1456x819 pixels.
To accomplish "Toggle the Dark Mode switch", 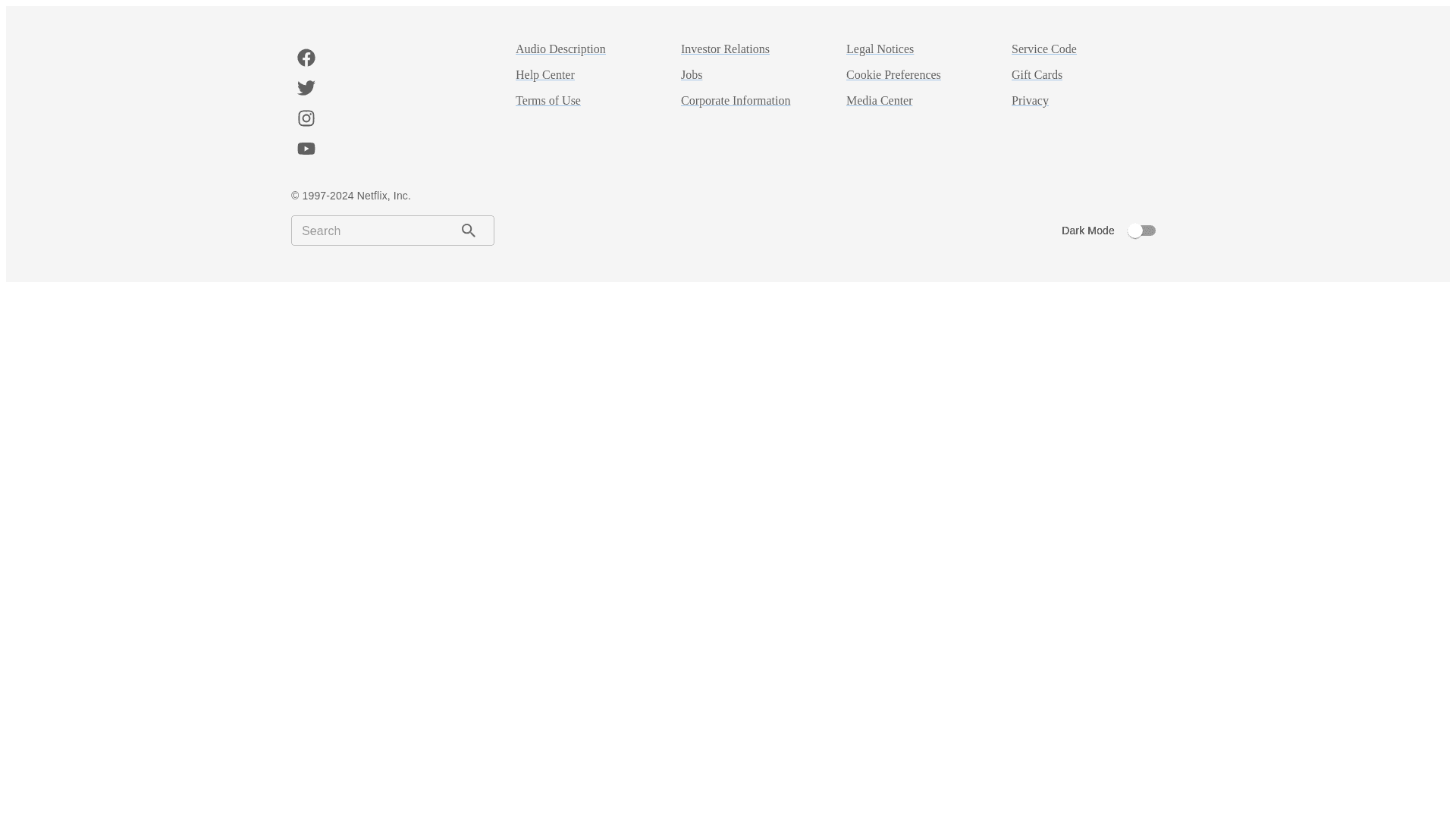I will [x=1141, y=231].
